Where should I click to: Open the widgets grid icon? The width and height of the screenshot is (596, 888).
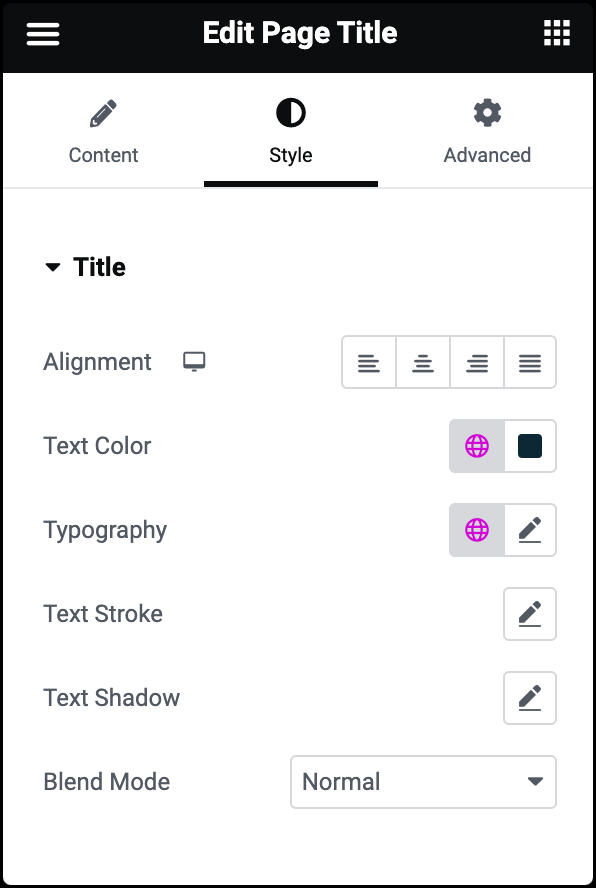[x=557, y=33]
